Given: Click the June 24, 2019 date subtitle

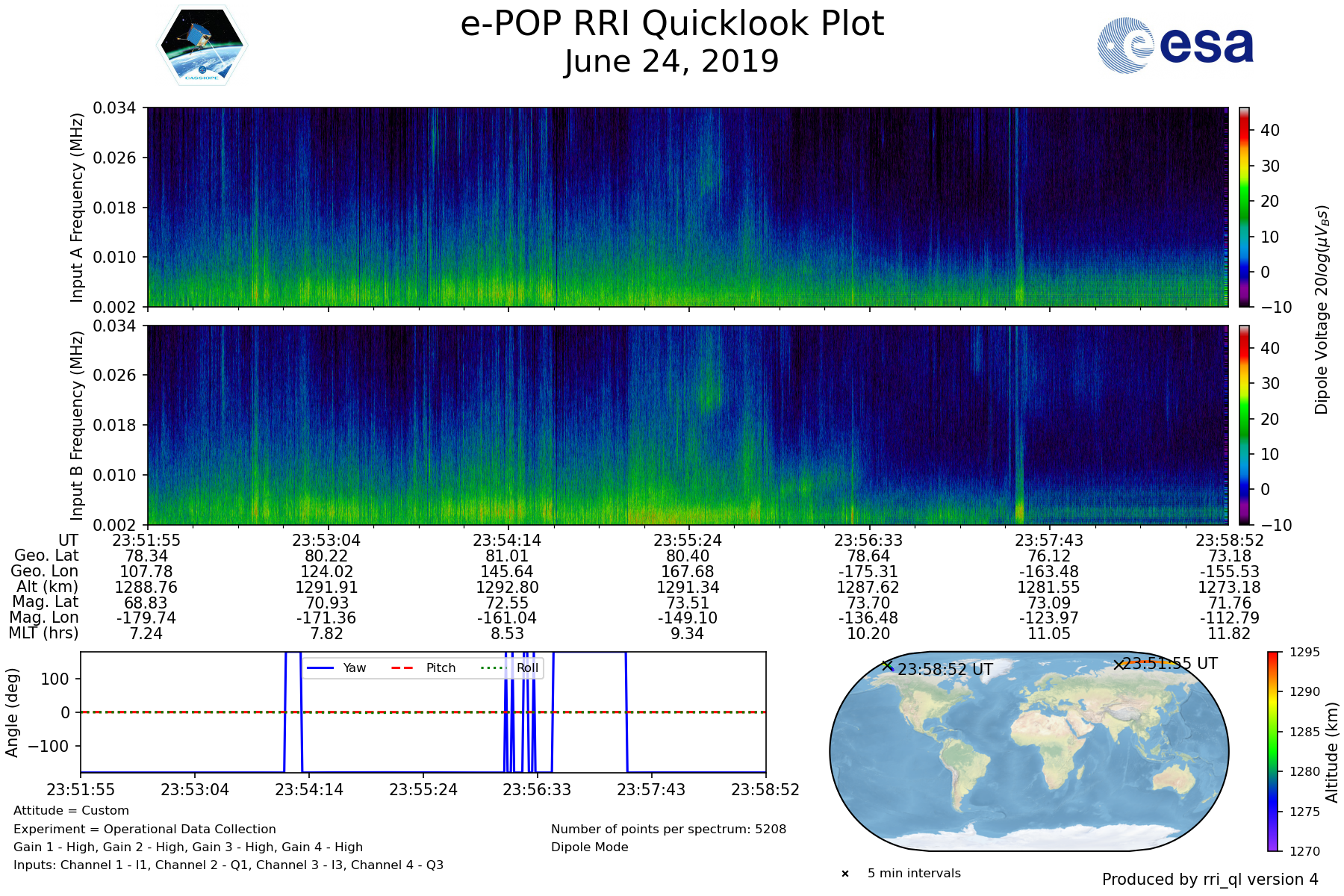Looking at the screenshot, I should click(x=672, y=62).
